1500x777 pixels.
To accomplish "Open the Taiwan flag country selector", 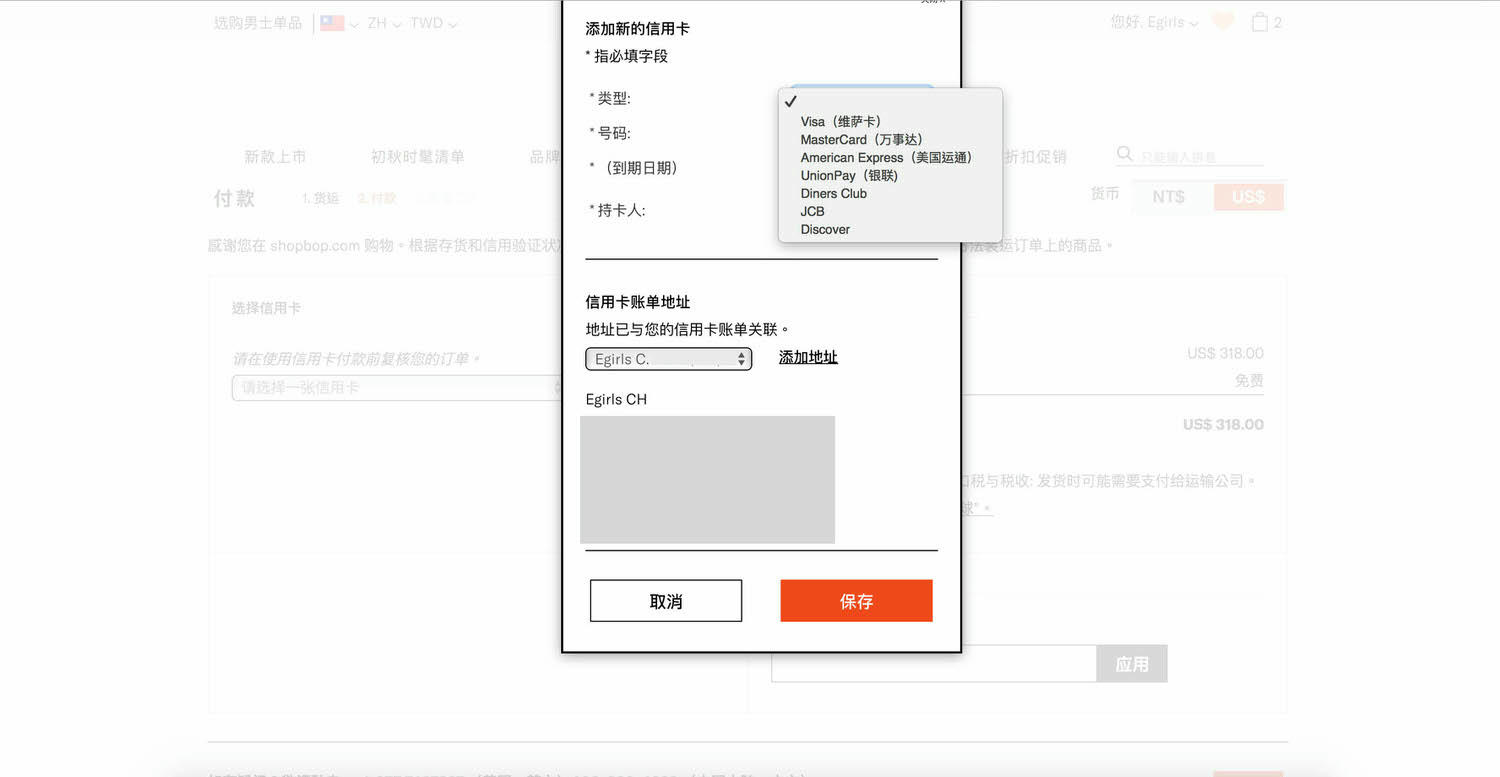I will tap(338, 23).
